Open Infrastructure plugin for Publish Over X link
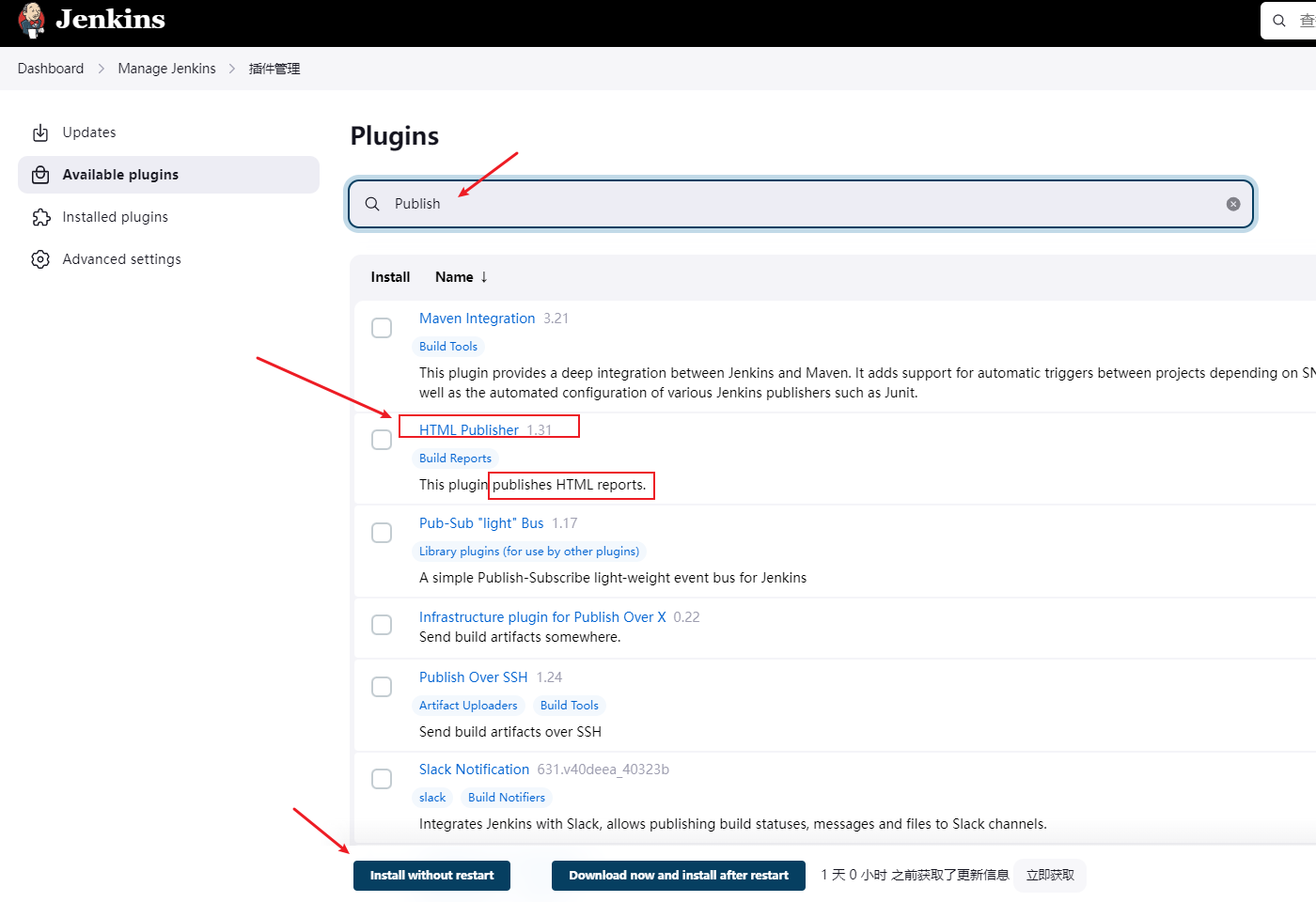 542,617
